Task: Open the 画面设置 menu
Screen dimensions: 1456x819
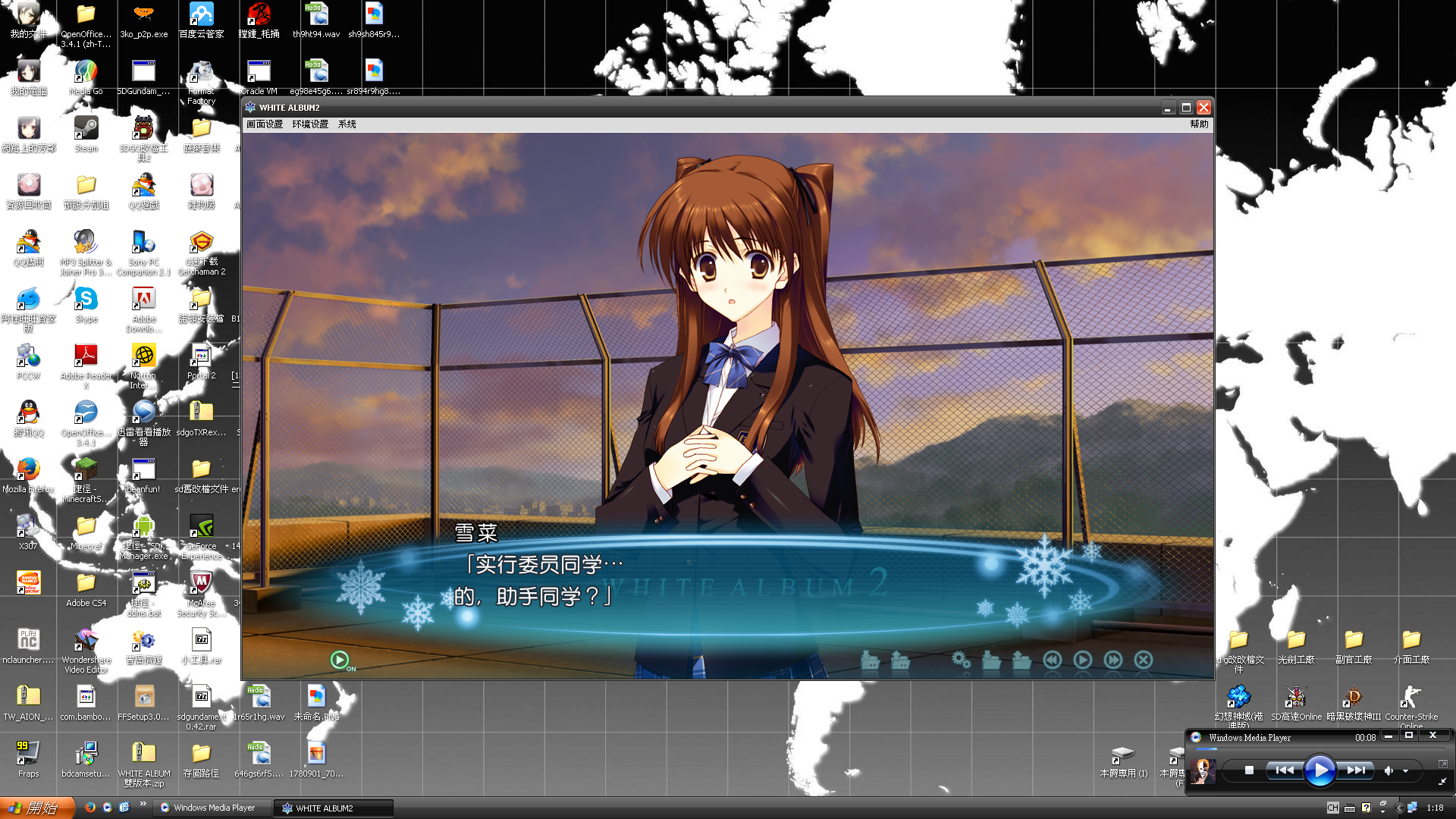Action: [265, 124]
